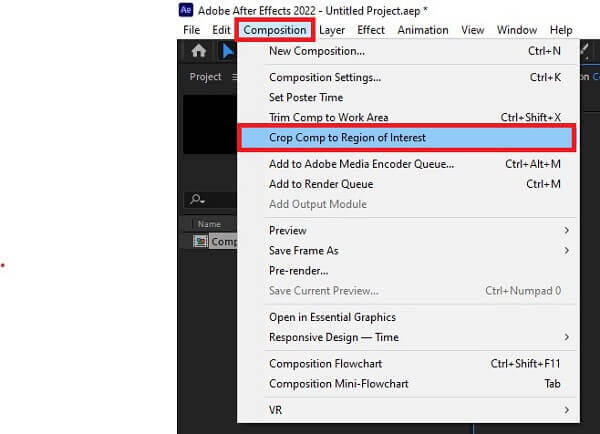Open the File menu

(x=191, y=30)
